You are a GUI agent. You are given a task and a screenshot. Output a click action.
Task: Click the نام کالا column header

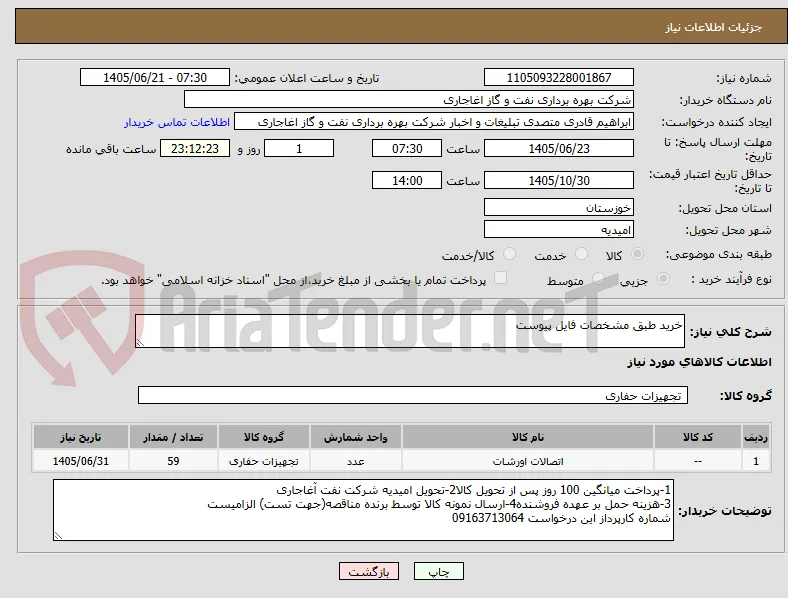tap(528, 437)
